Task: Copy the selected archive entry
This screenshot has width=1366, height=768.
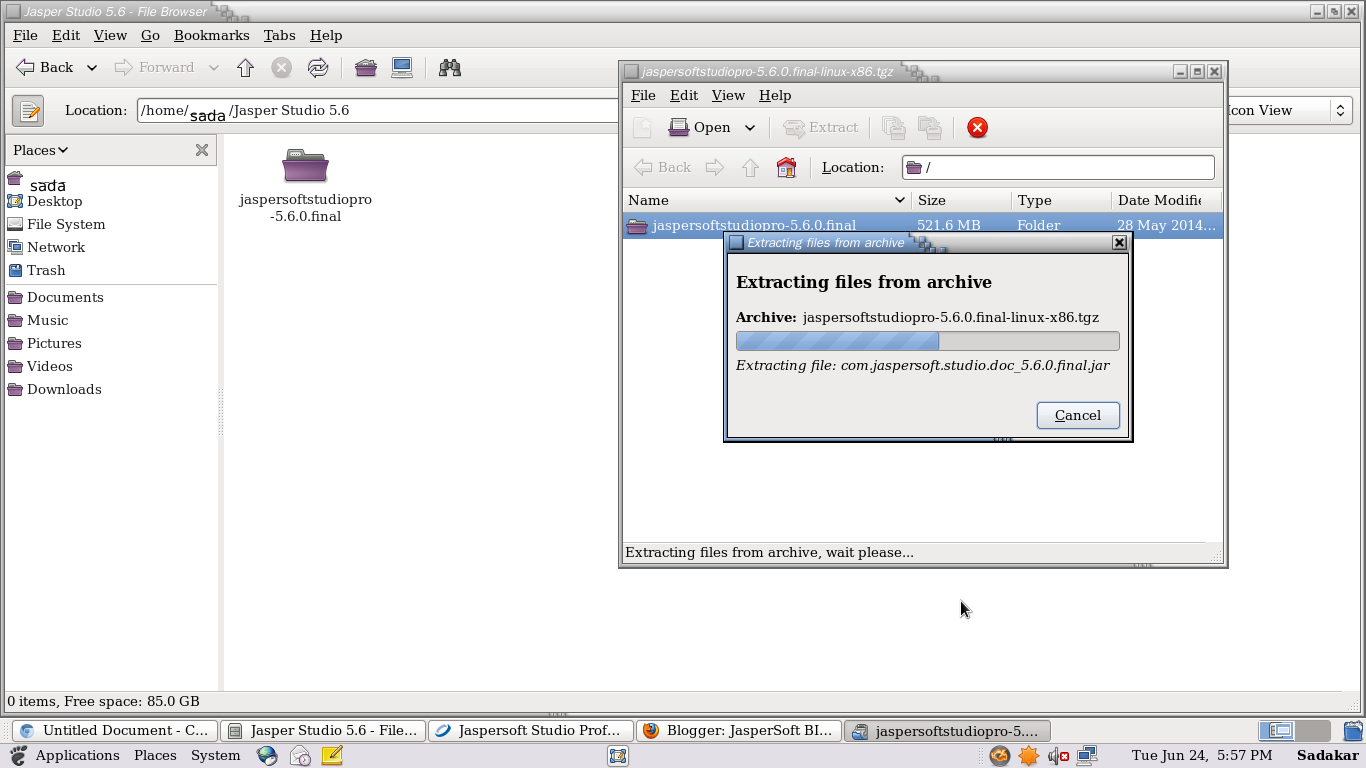Action: click(893, 128)
